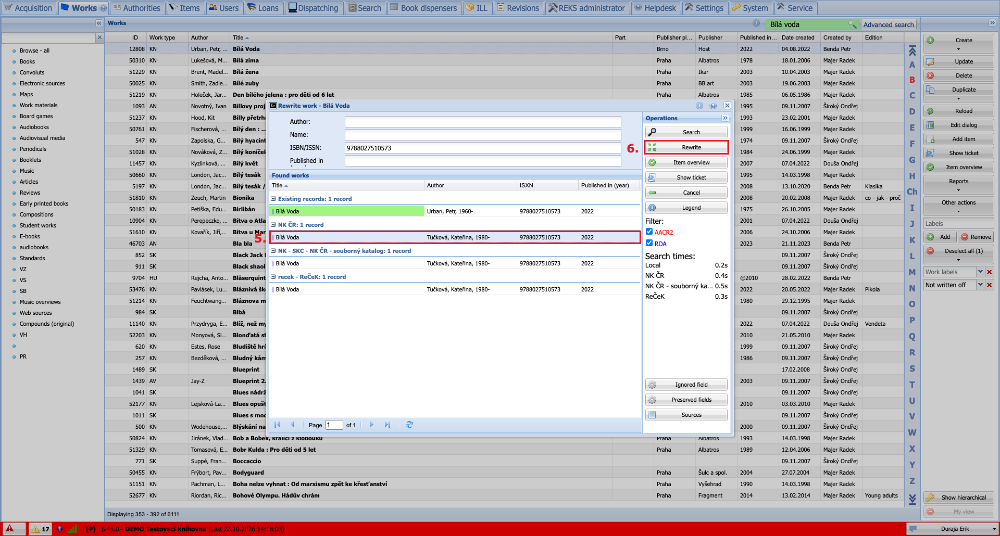Image resolution: width=1000 pixels, height=536 pixels.
Task: Open the Acquisition tab
Action: [28, 8]
